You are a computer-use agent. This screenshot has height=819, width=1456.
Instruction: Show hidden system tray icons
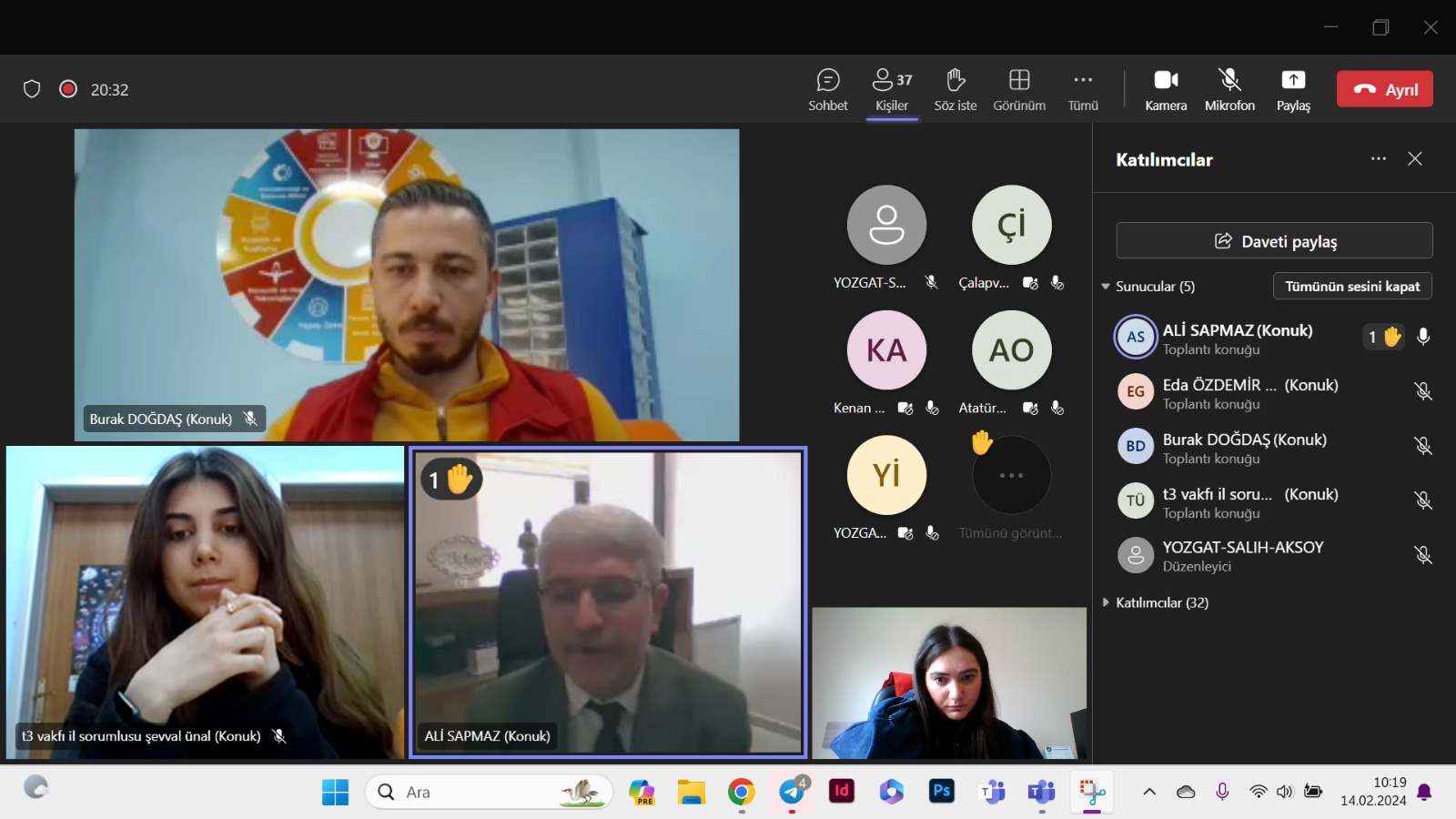(1149, 792)
